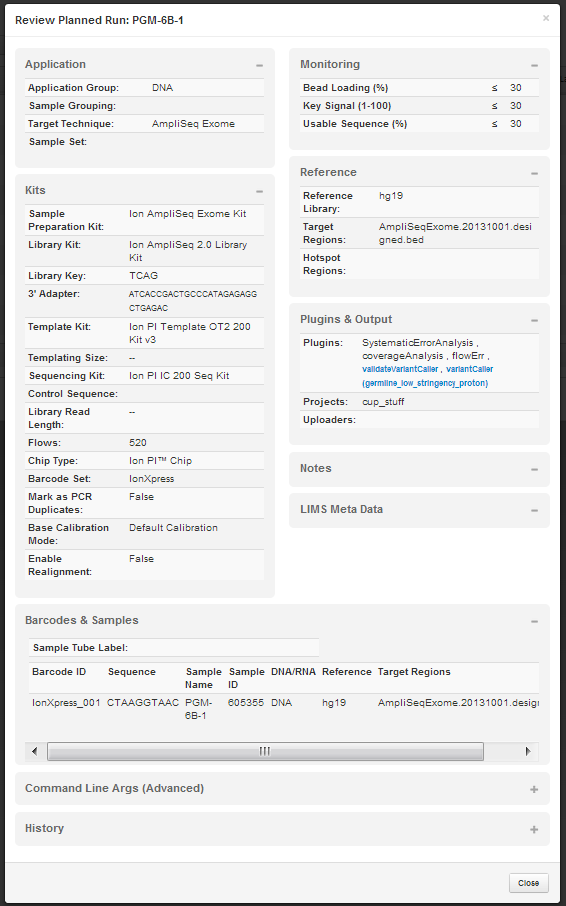Expand Command Line Args (Advanced) section
This screenshot has height=906, width=566.
[534, 789]
